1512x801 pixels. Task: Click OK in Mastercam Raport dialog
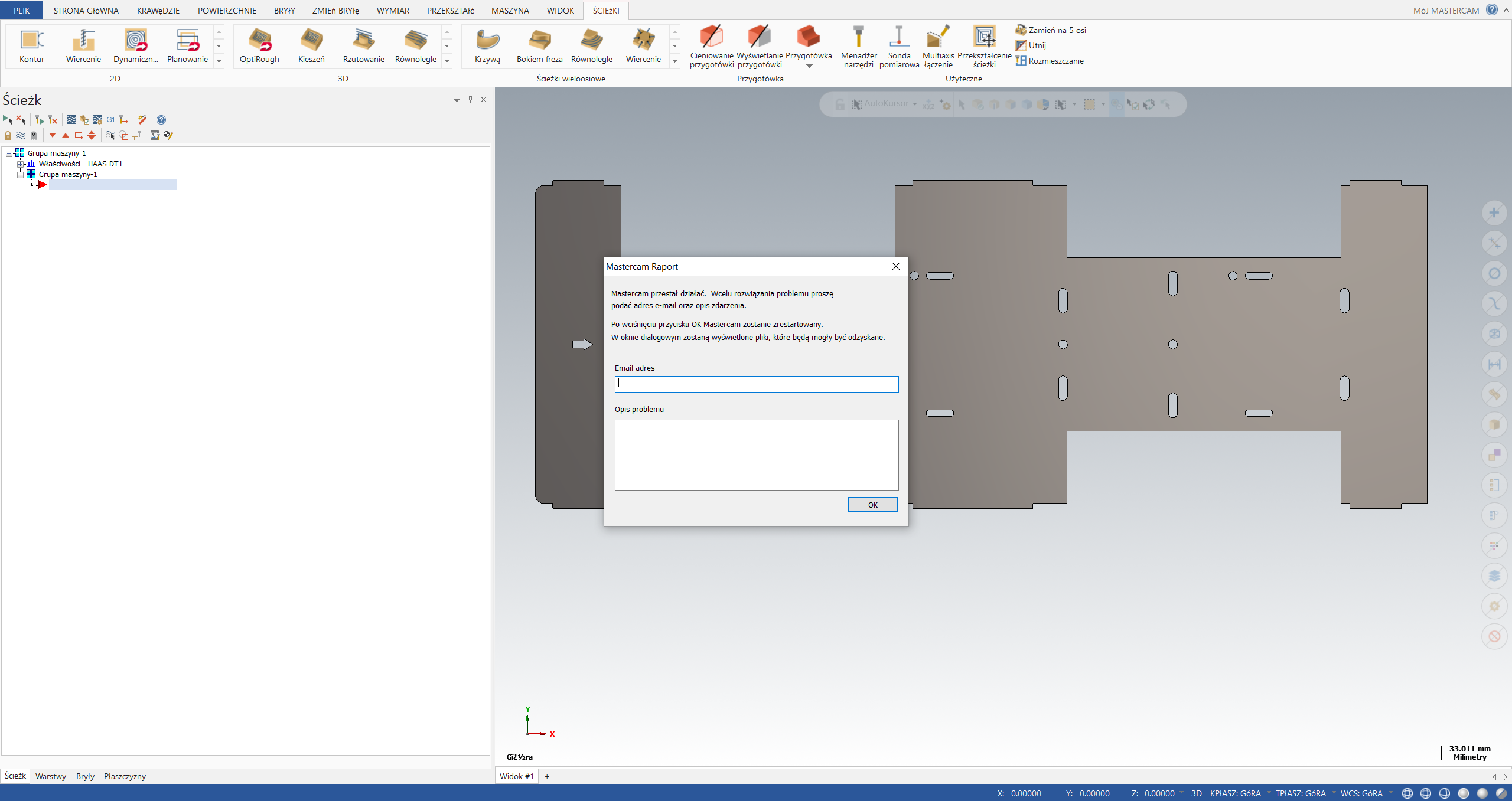[x=872, y=505]
